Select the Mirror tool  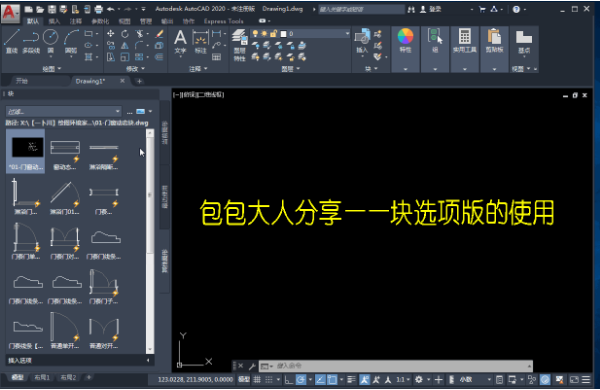[x=125, y=46]
